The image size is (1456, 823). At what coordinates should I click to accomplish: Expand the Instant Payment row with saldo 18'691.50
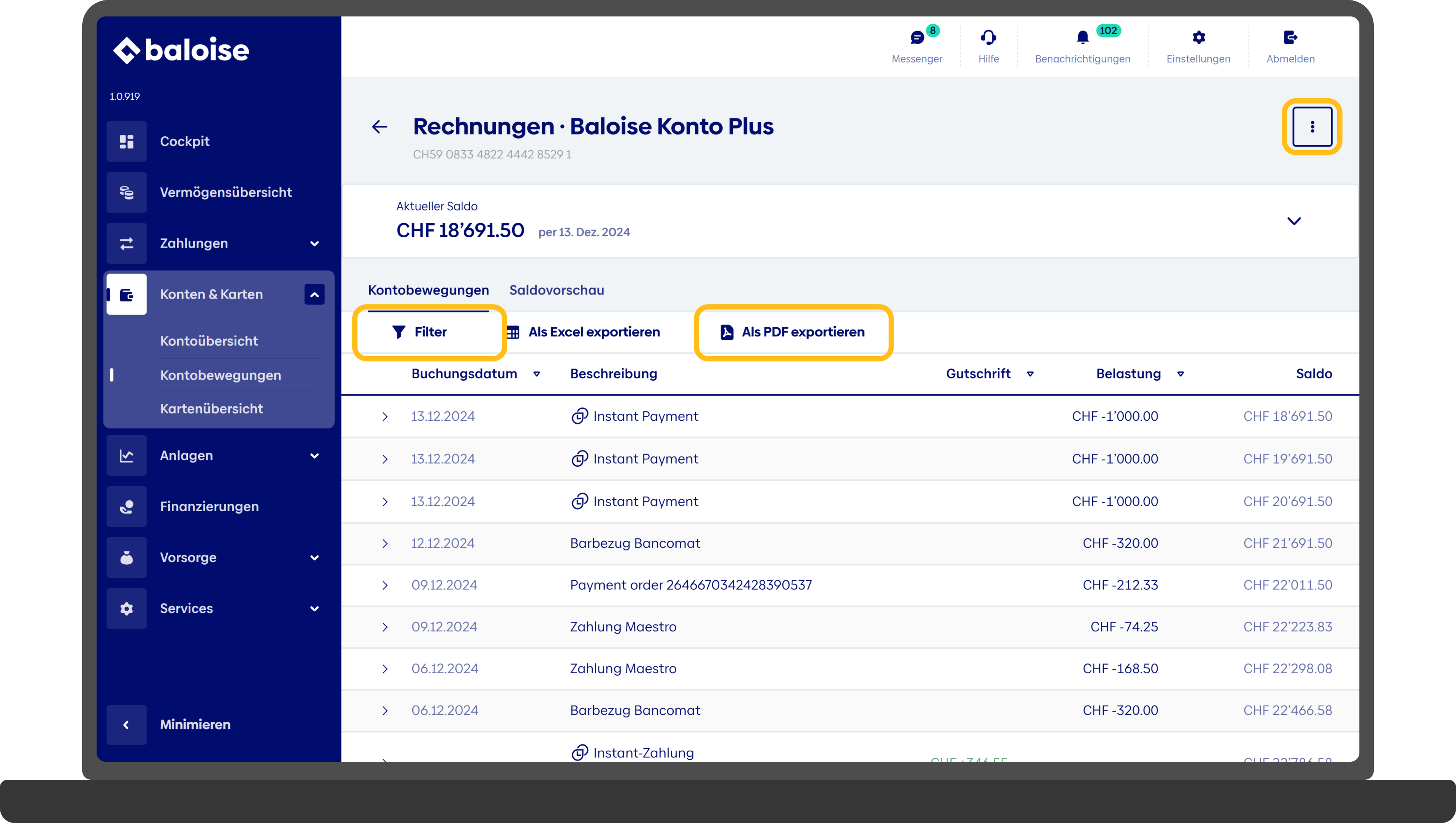[x=385, y=417]
